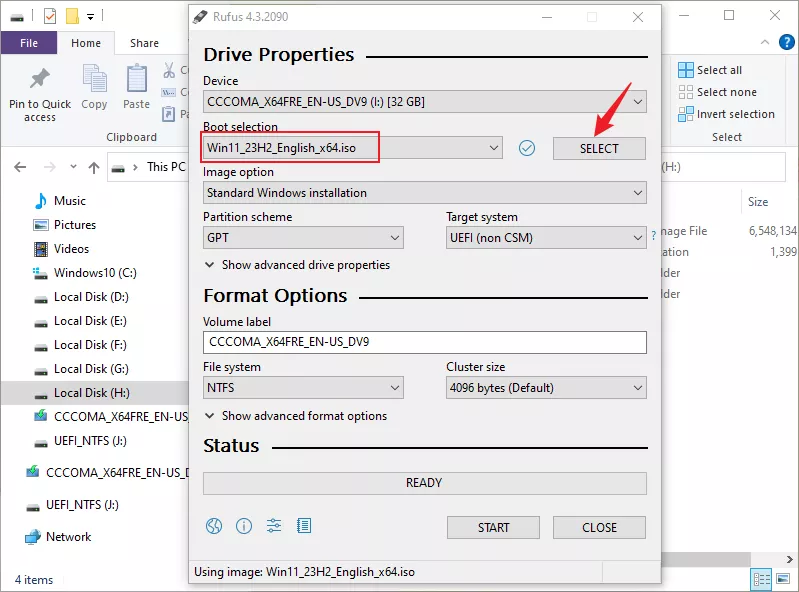Click the Volume label input field

(424, 342)
